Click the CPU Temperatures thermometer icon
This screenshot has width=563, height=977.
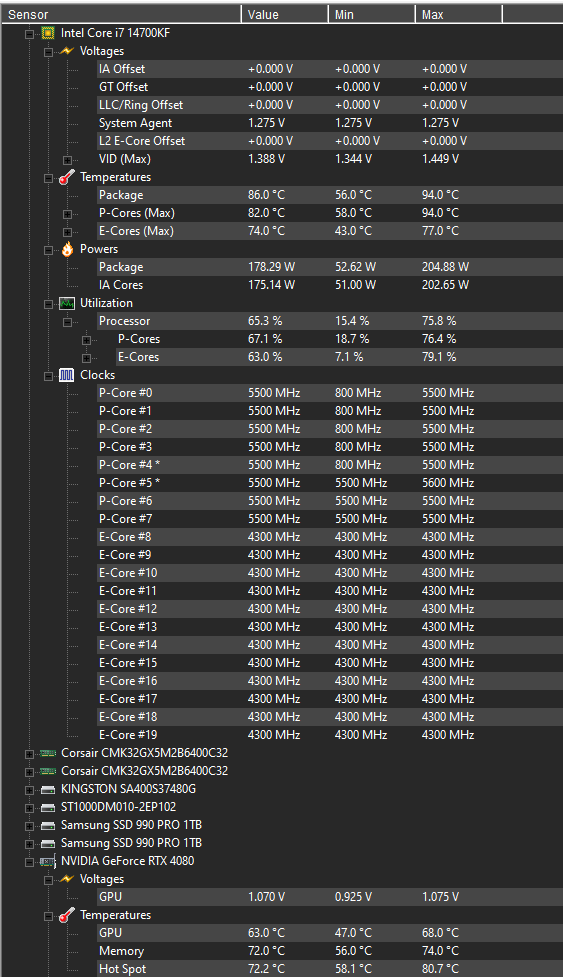[67, 178]
